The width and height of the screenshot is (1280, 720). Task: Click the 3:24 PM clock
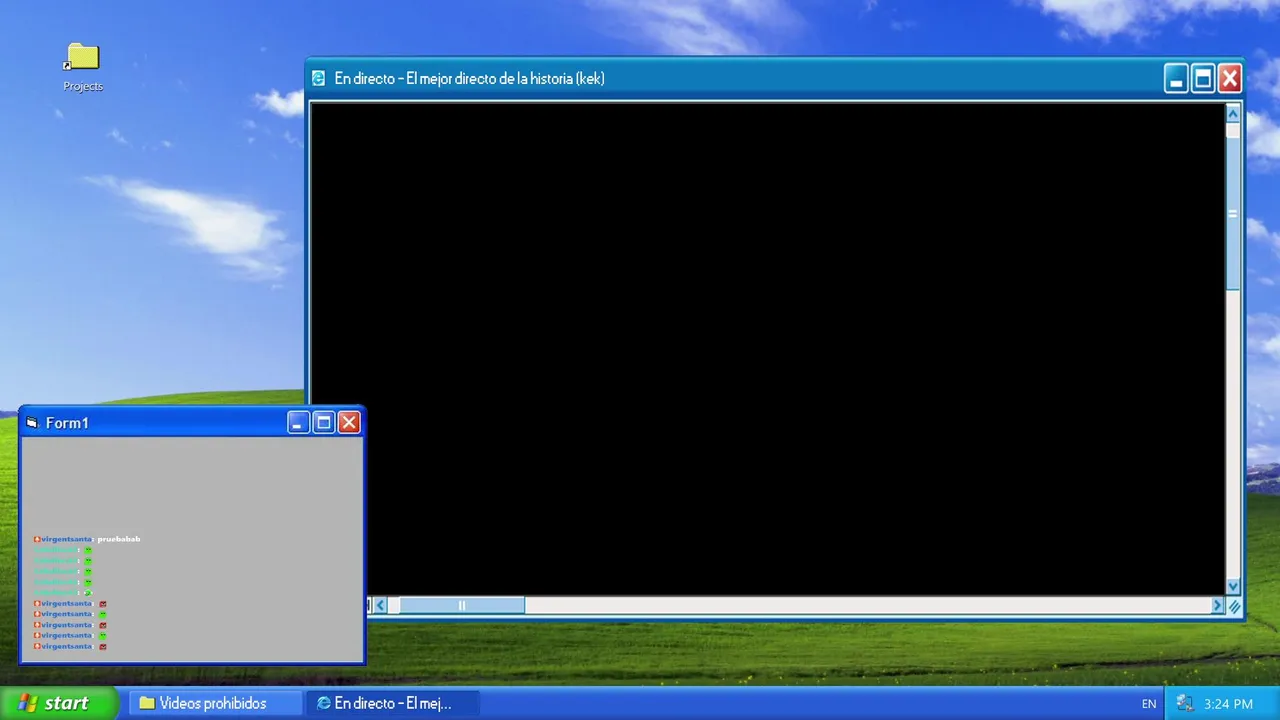click(x=1228, y=704)
